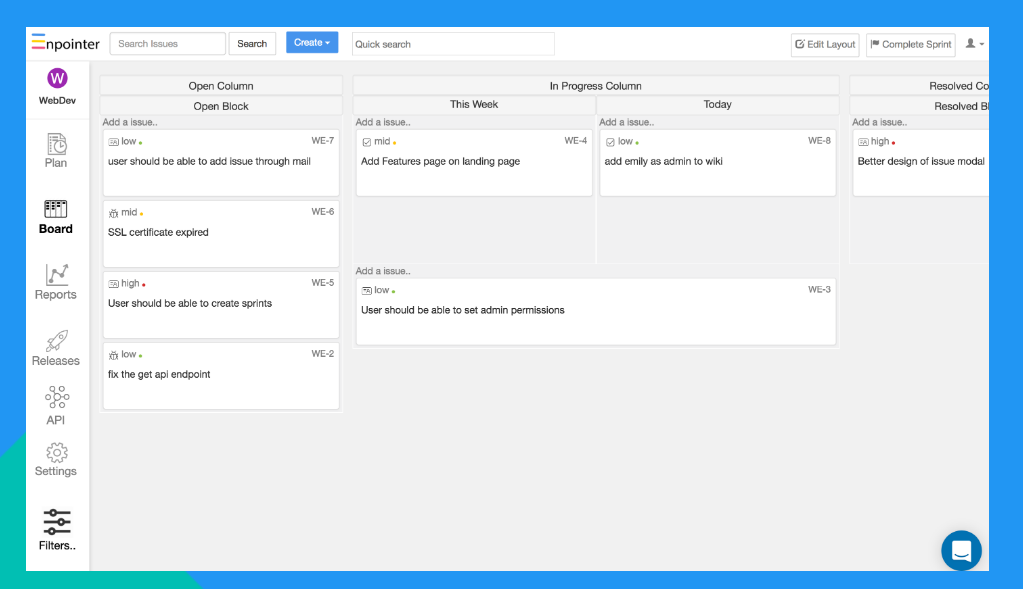Viewport: 1023px width, 589px height.
Task: Open Better design of issue modal card
Action: [x=921, y=163]
